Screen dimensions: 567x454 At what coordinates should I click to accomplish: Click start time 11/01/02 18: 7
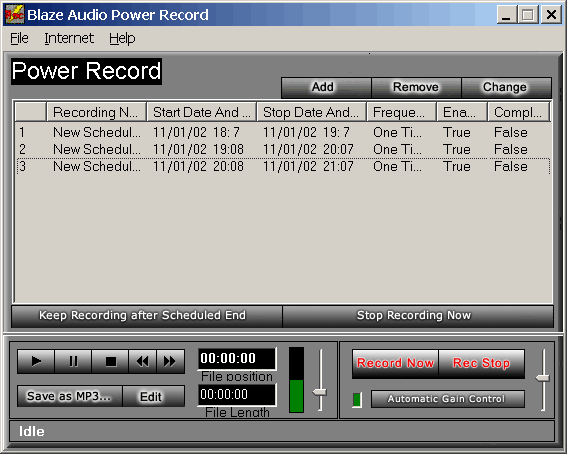(x=196, y=132)
